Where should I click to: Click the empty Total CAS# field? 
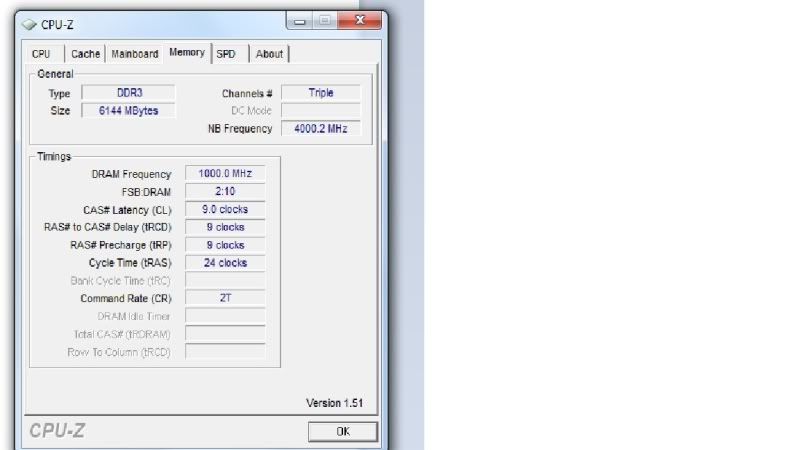pos(225,334)
